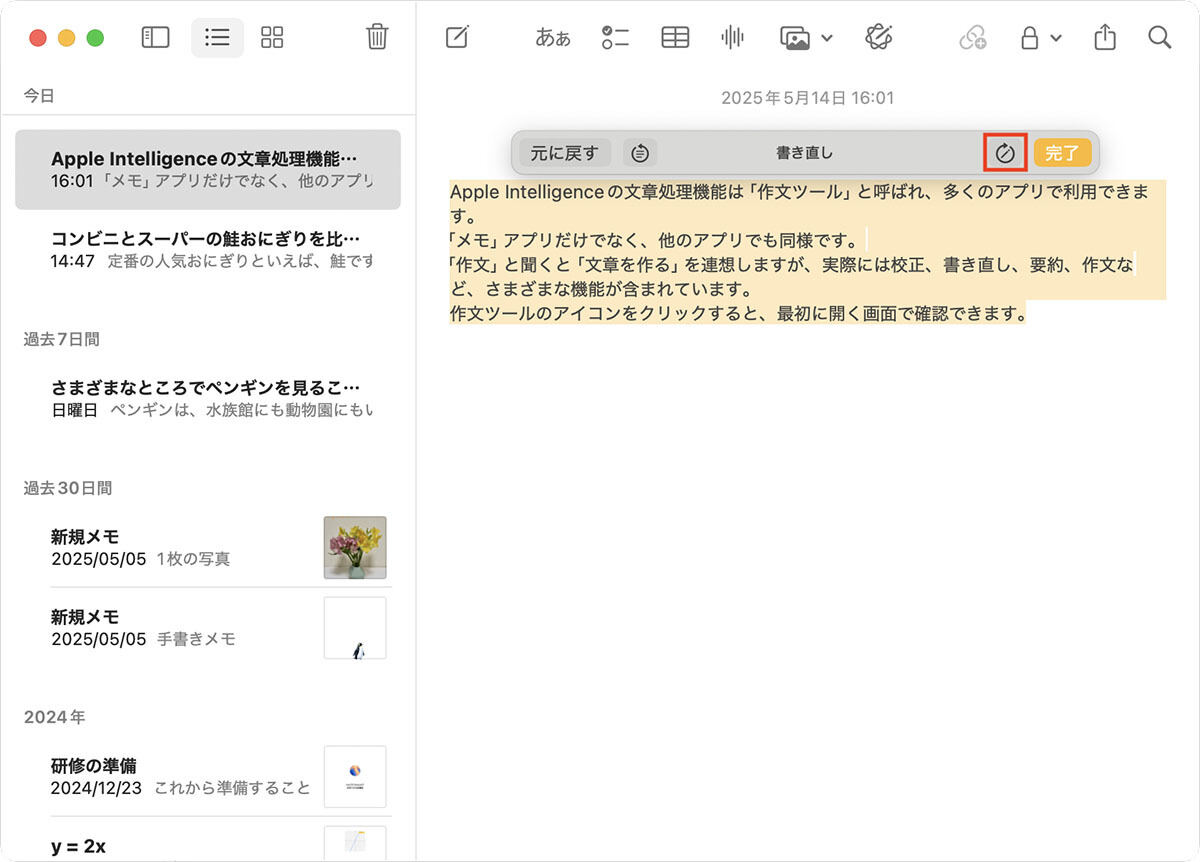Switch to list view of notes
The width and height of the screenshot is (1200, 862).
(217, 38)
